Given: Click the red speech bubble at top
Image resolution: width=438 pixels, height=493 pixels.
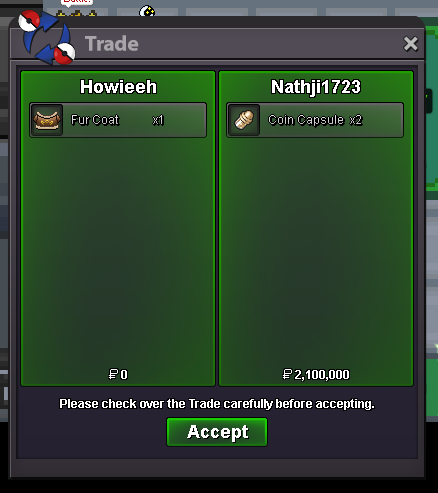Looking at the screenshot, I should [x=77, y=2].
